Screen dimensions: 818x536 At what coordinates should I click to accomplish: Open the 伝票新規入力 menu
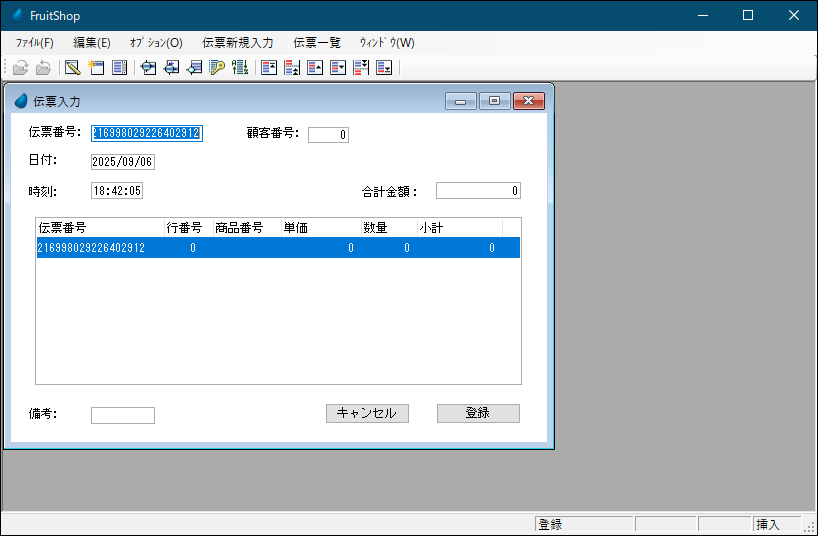[x=237, y=43]
